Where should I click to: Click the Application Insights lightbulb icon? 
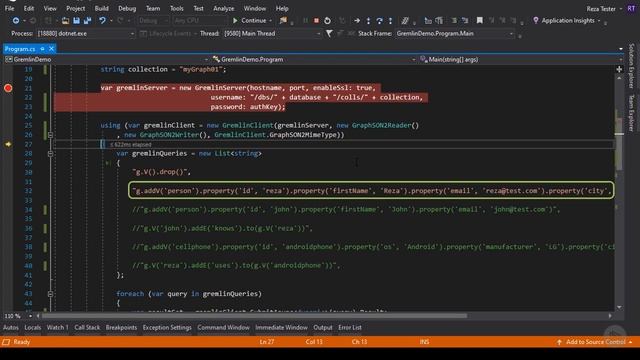[x=536, y=20]
